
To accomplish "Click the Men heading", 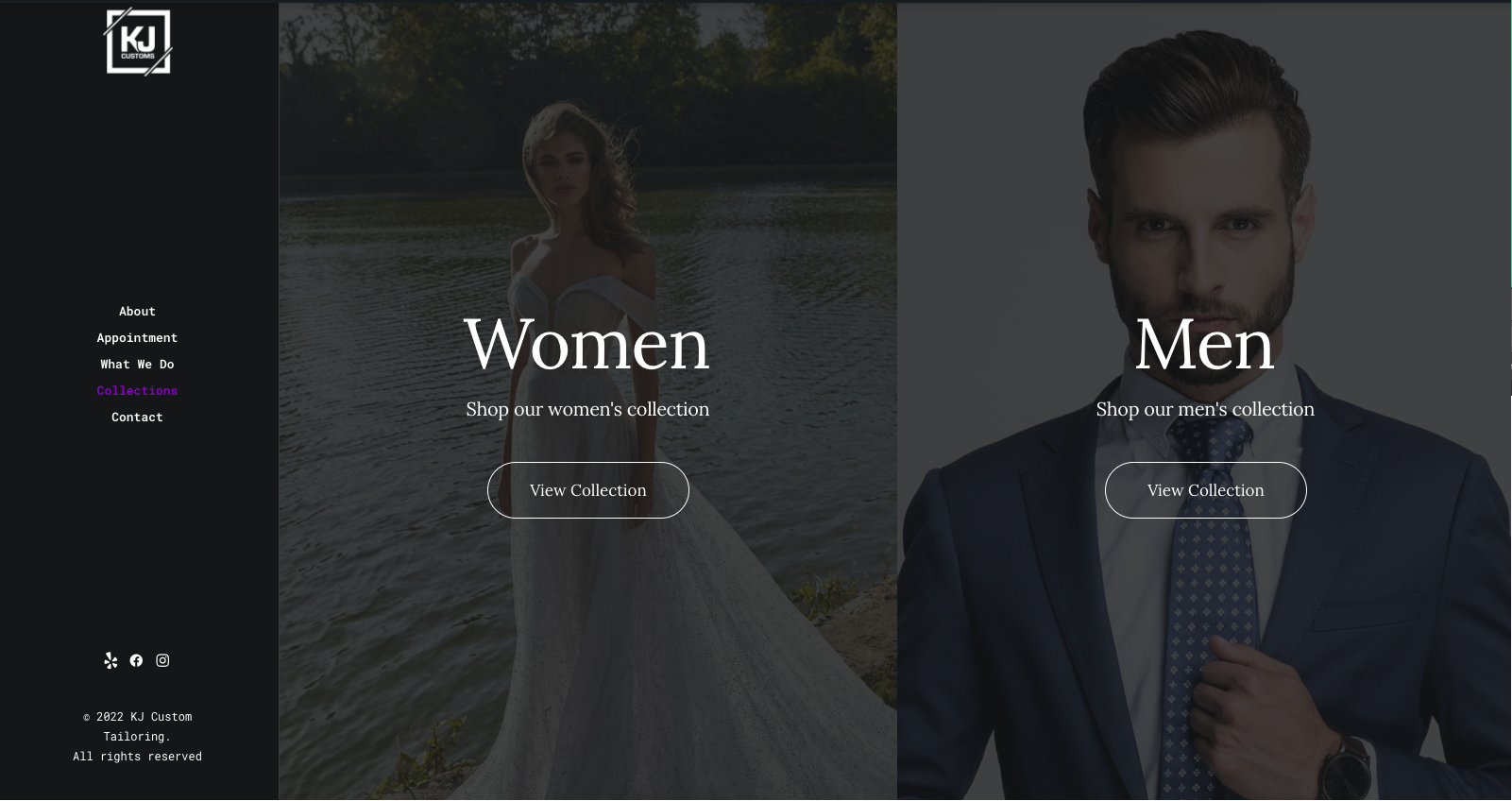I will coord(1205,344).
